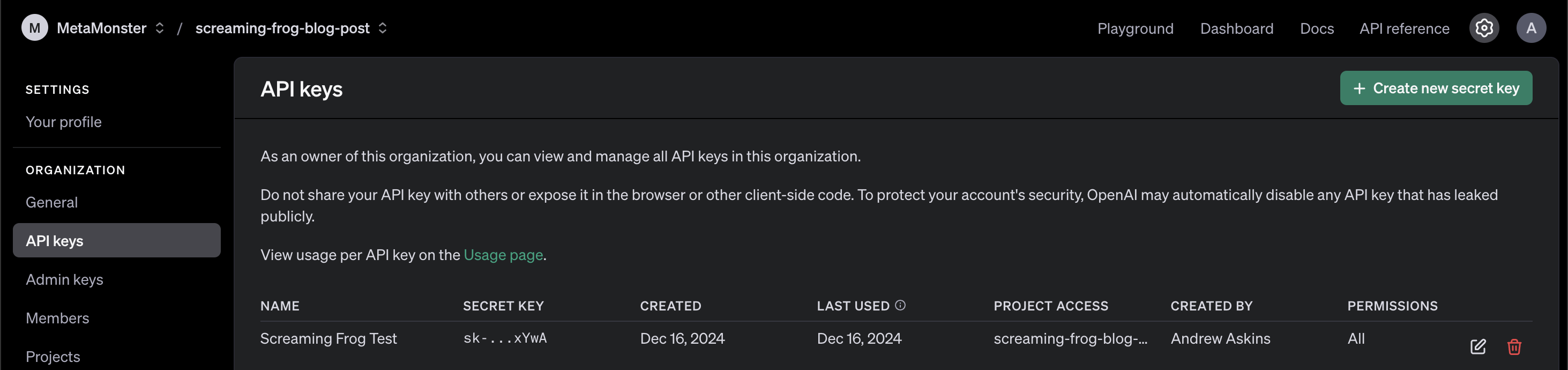Open General organization settings
The image size is (1568, 370).
pyautogui.click(x=52, y=202)
